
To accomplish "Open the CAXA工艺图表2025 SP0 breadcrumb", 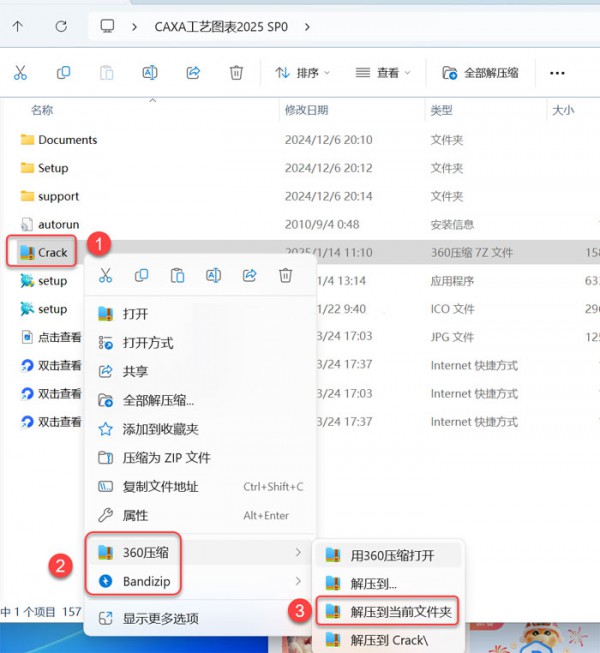I will (221, 27).
